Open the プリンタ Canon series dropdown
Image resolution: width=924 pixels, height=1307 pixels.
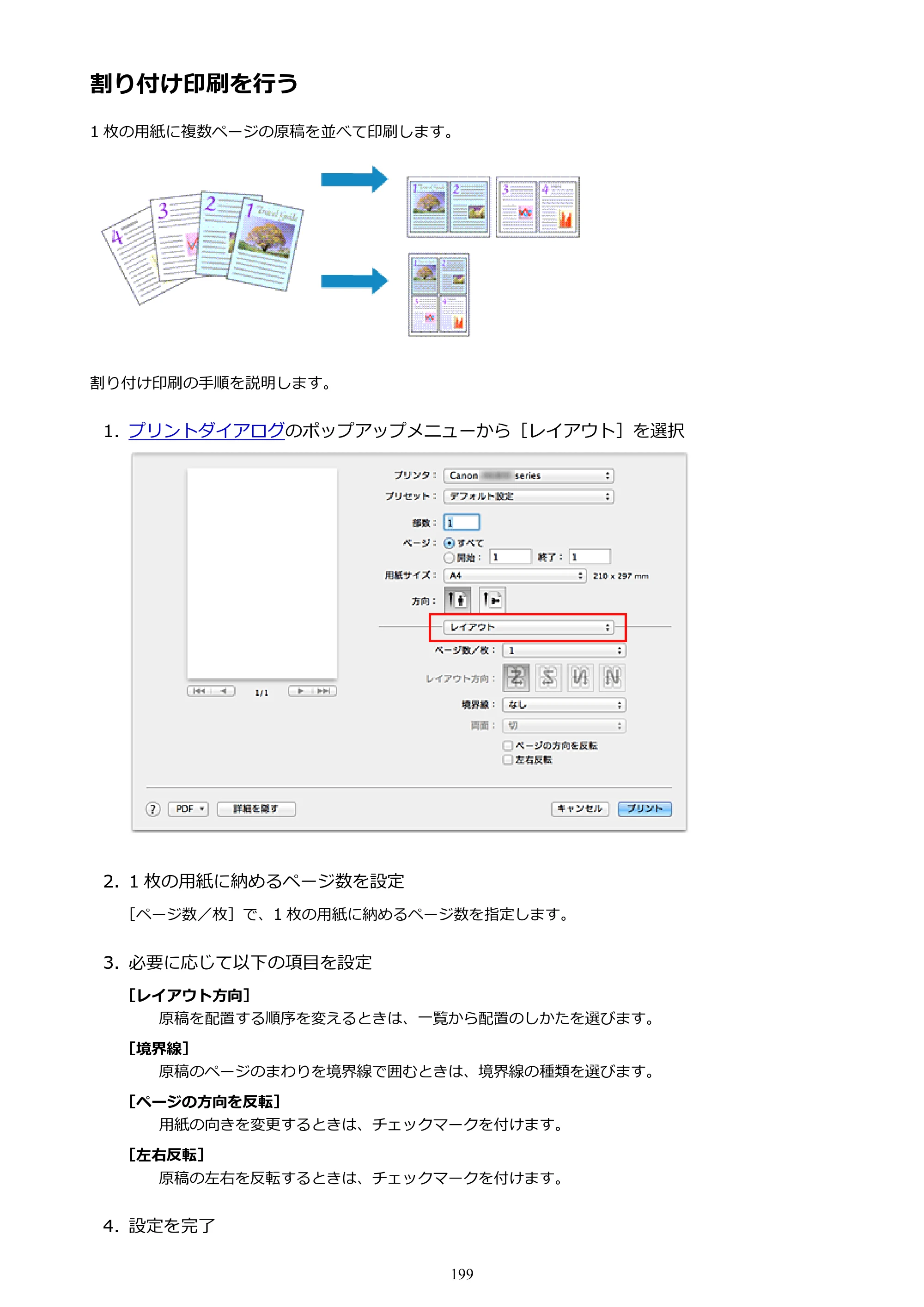point(529,475)
